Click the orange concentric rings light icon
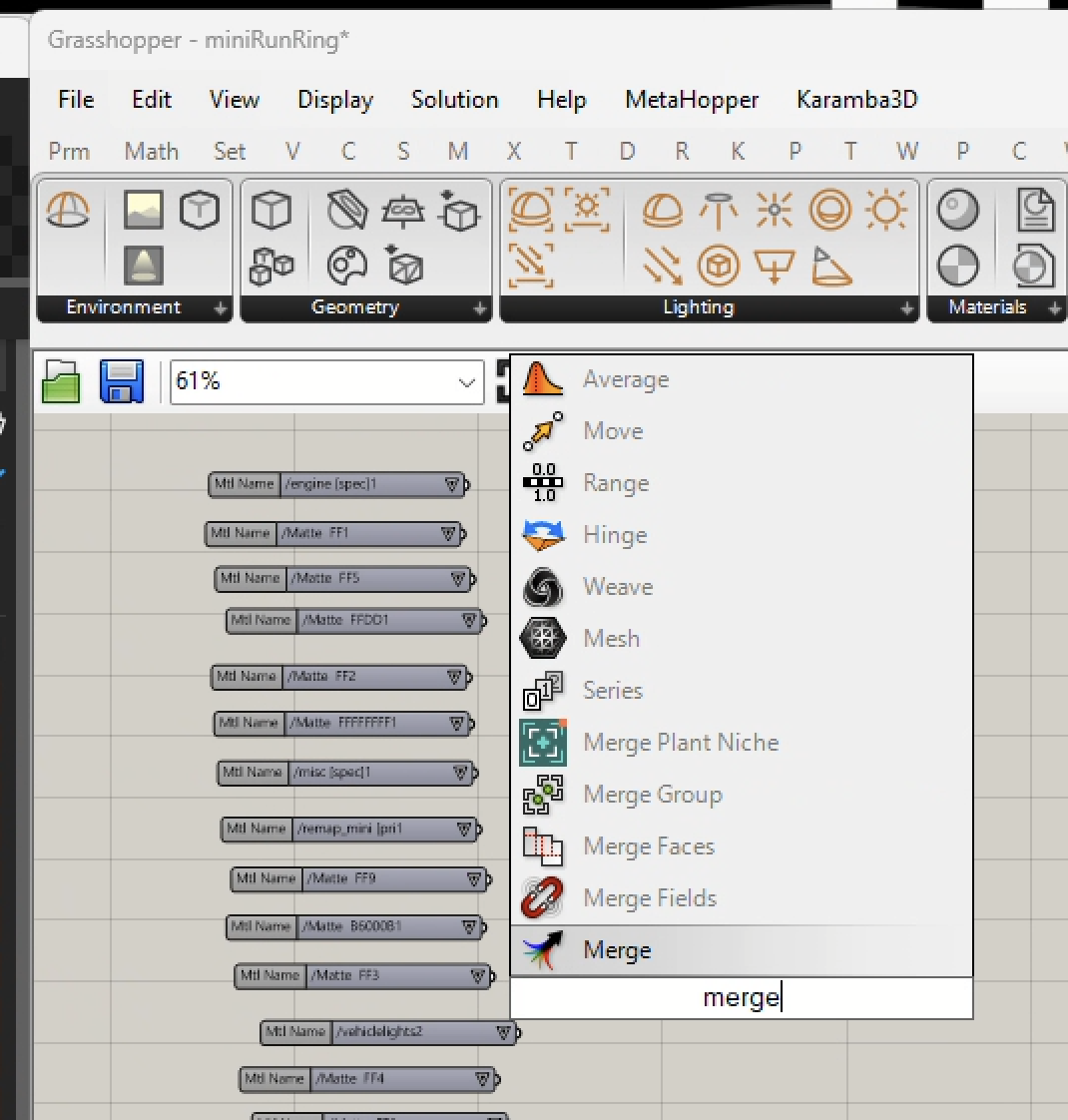Screen dimensions: 1068x1120 pyautogui.click(x=830, y=210)
